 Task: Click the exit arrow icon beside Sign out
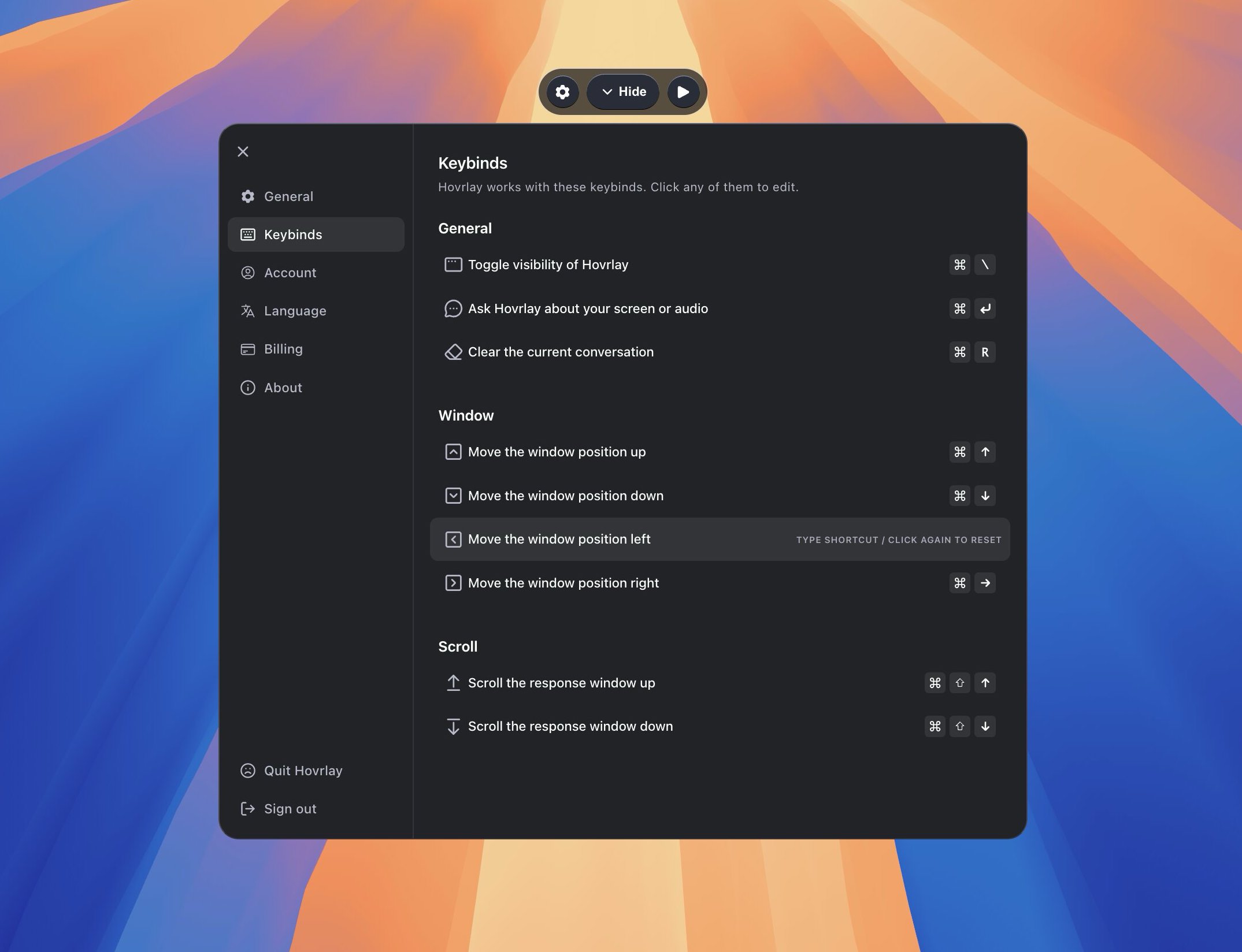click(247, 809)
